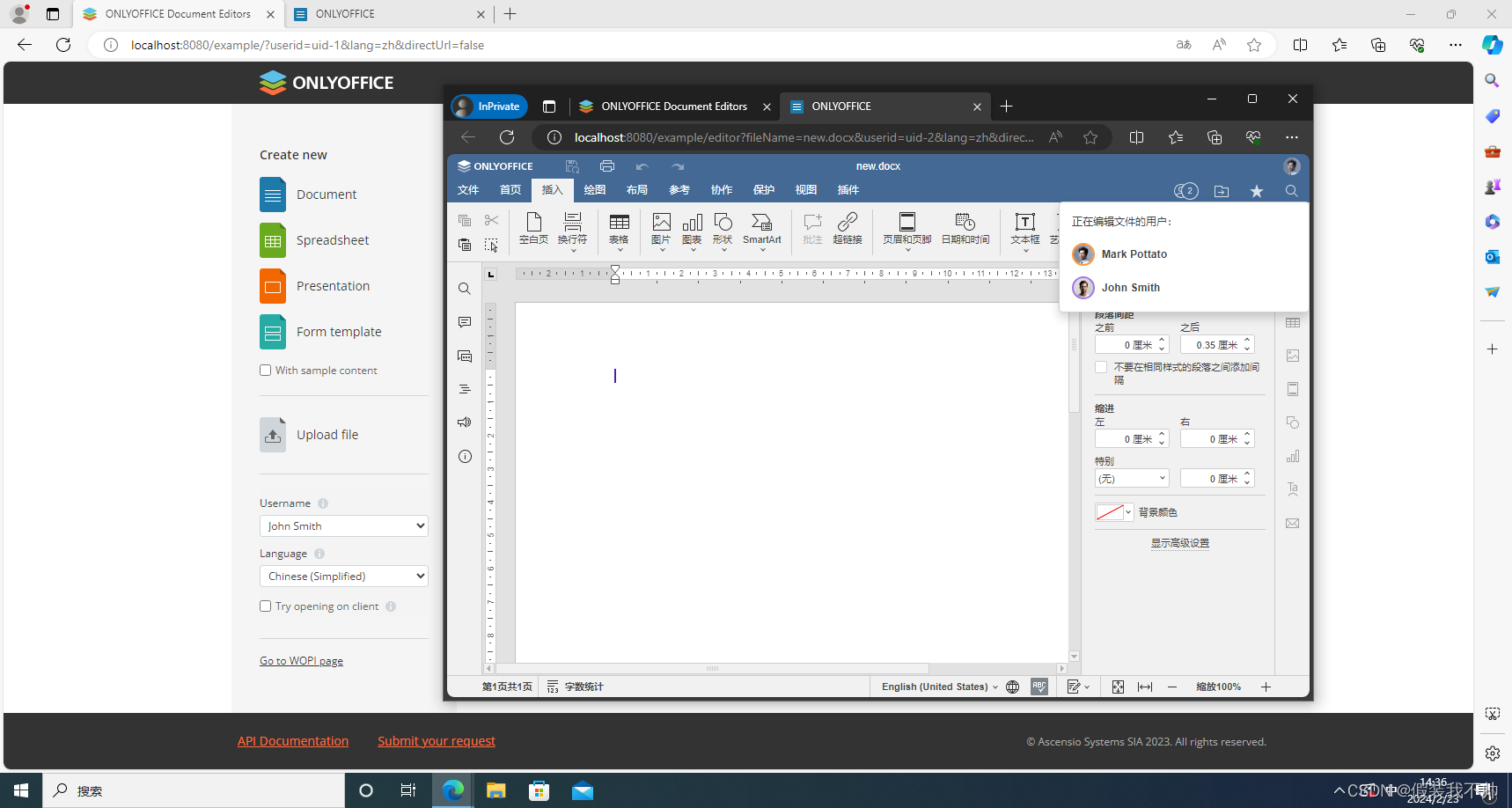Click the Redo arrow in editor header
The width and height of the screenshot is (1512, 808).
pyautogui.click(x=678, y=166)
